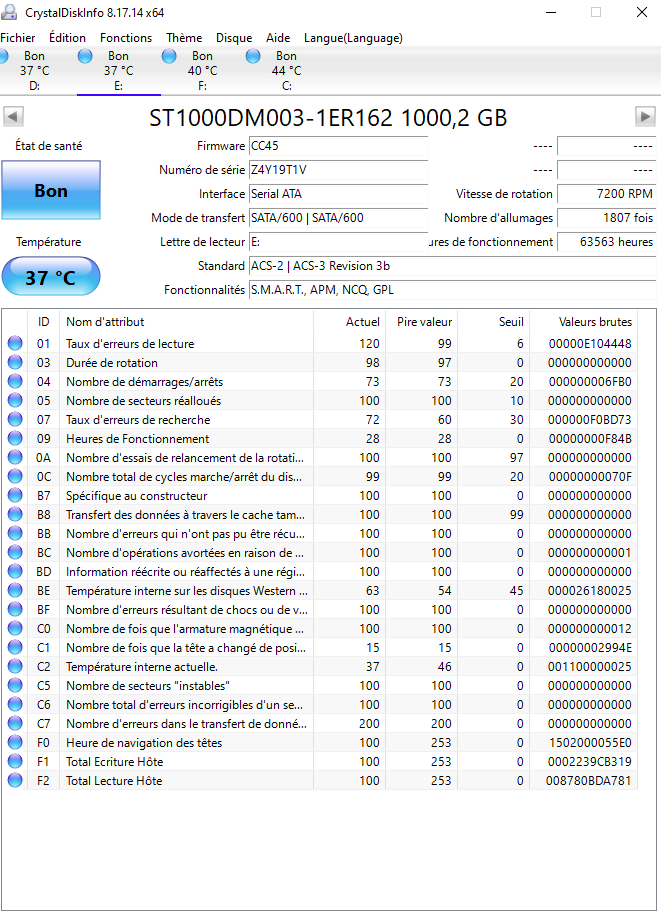Click the disk model title ST1000DM003-1ER162
The width and height of the screenshot is (661, 911).
(x=329, y=117)
